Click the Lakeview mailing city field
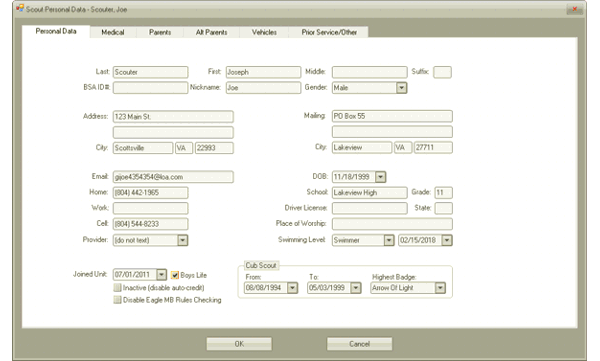Screen dimensions: 600x361 [362, 147]
